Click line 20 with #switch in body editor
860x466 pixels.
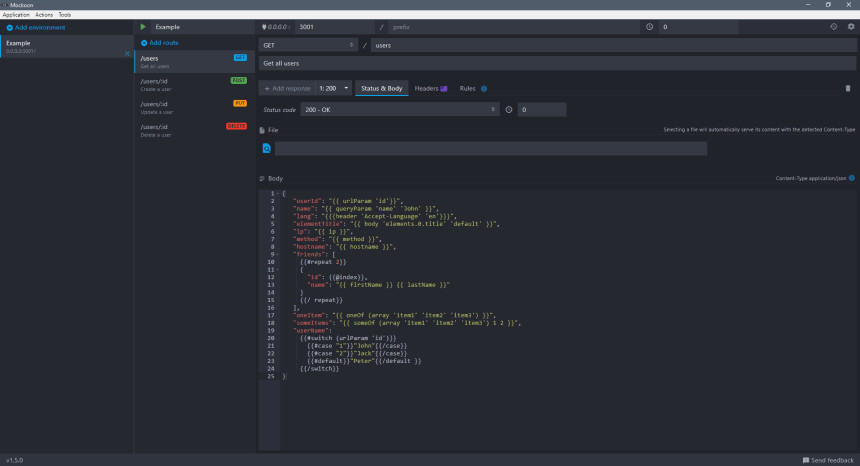pyautogui.click(x=348, y=338)
